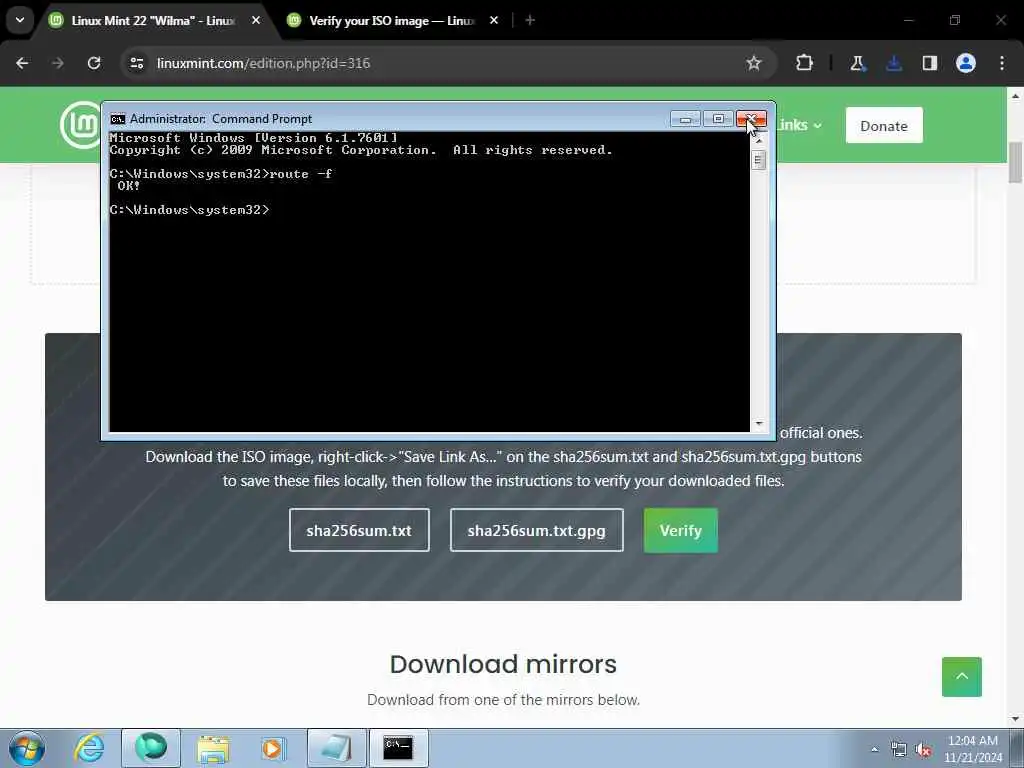Screen dimensions: 1024x768
Task: Click the muted volume tray icon
Action: coord(923,750)
